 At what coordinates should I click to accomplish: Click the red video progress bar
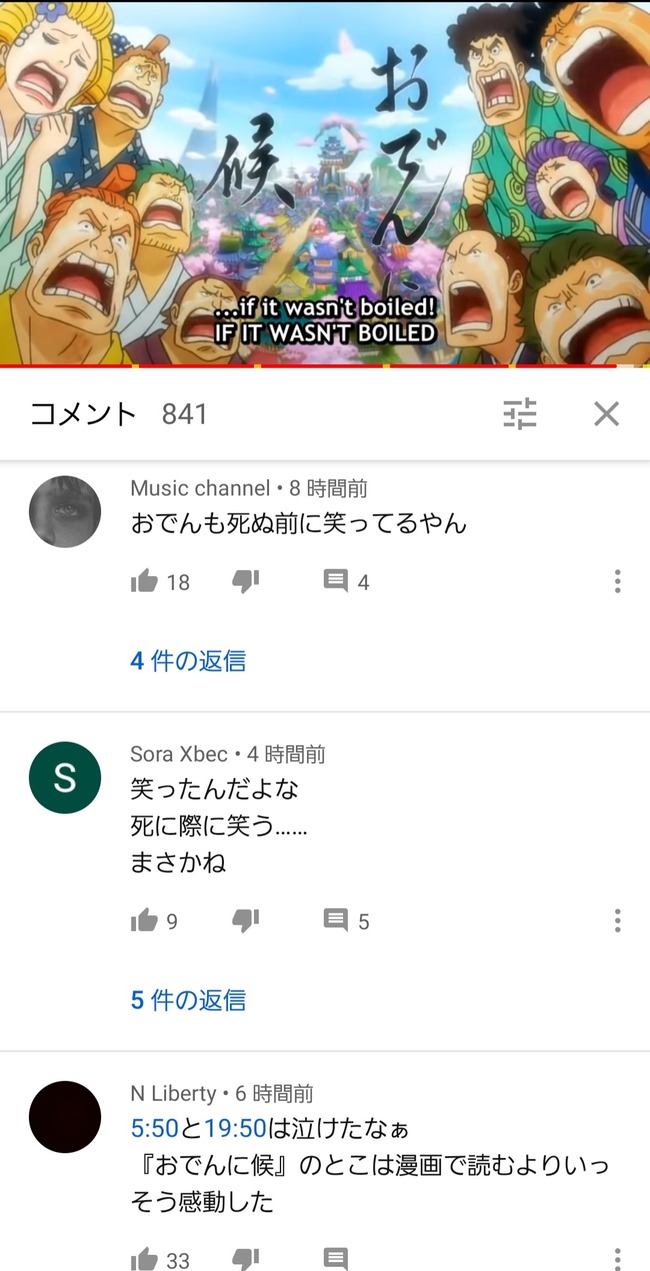tap(325, 366)
